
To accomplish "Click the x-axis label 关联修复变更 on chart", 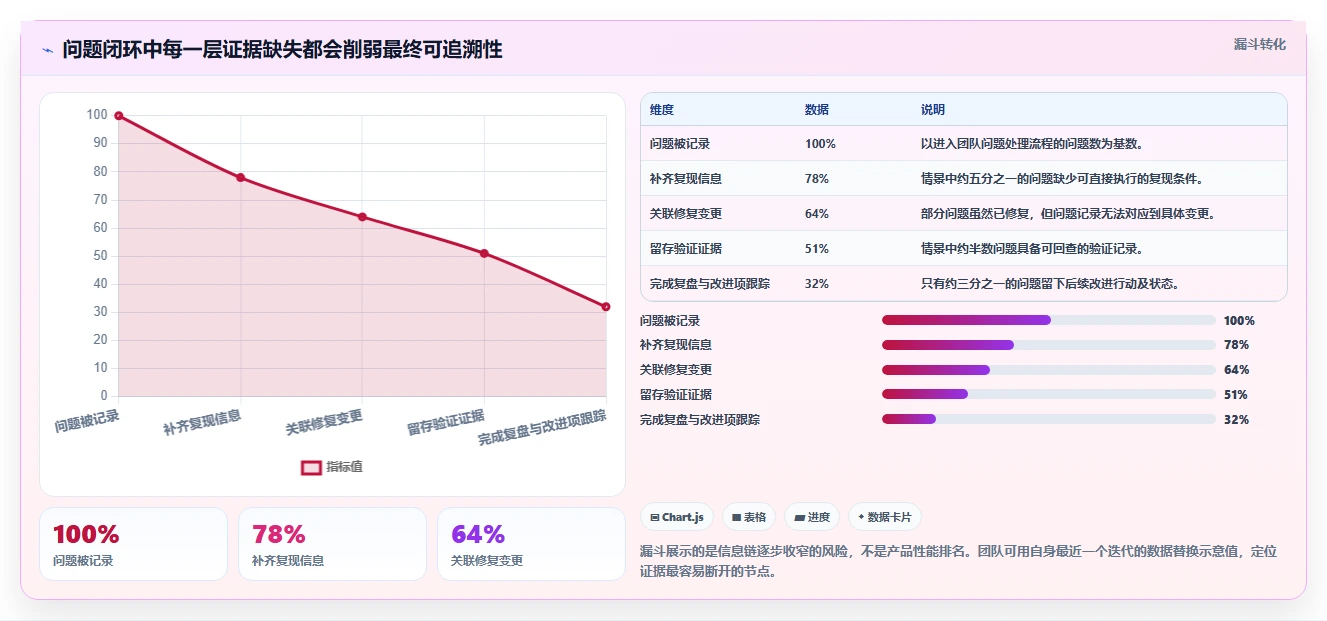I will [324, 423].
